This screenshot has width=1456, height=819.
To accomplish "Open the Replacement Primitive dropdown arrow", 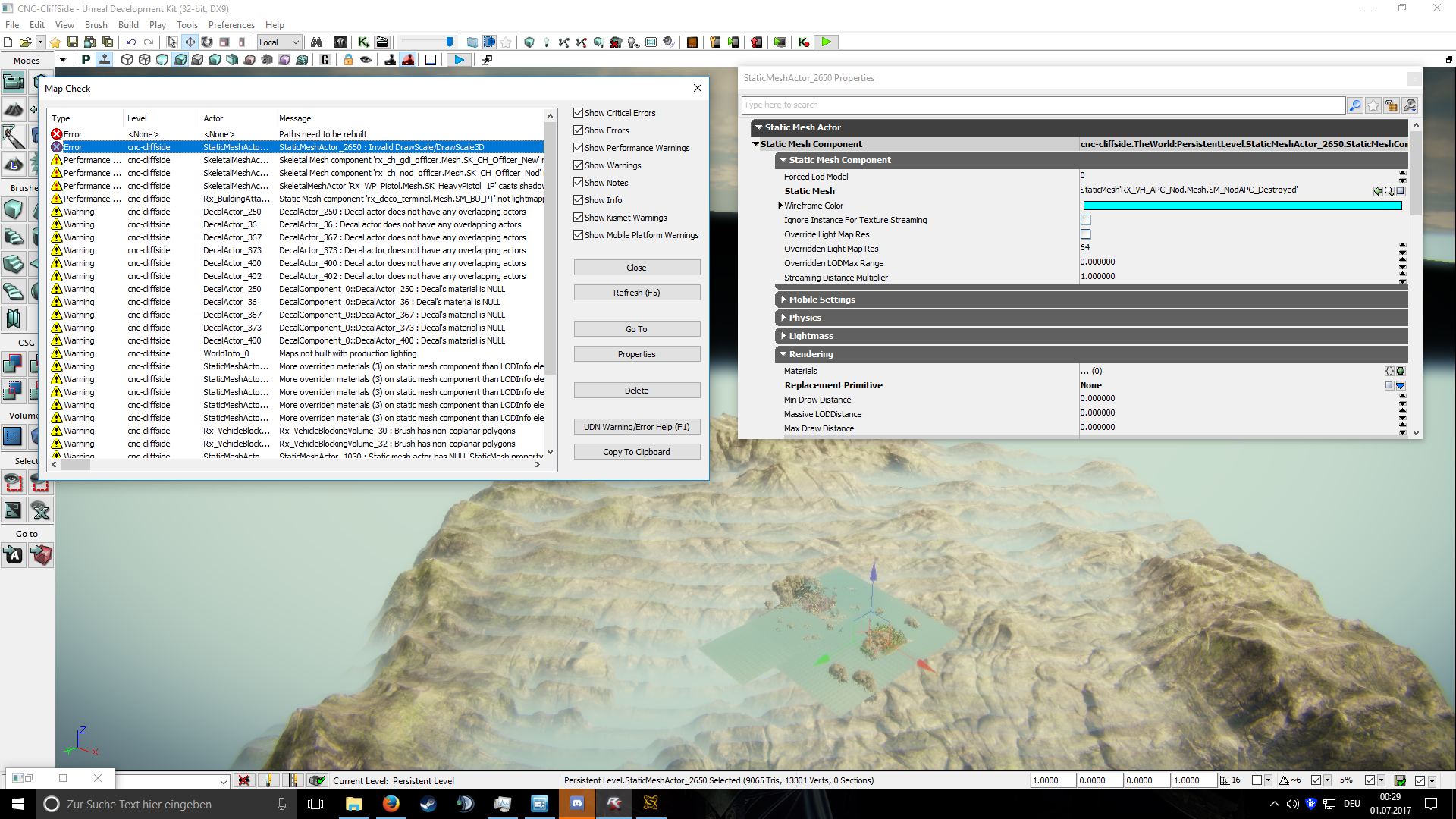I will [x=1401, y=385].
